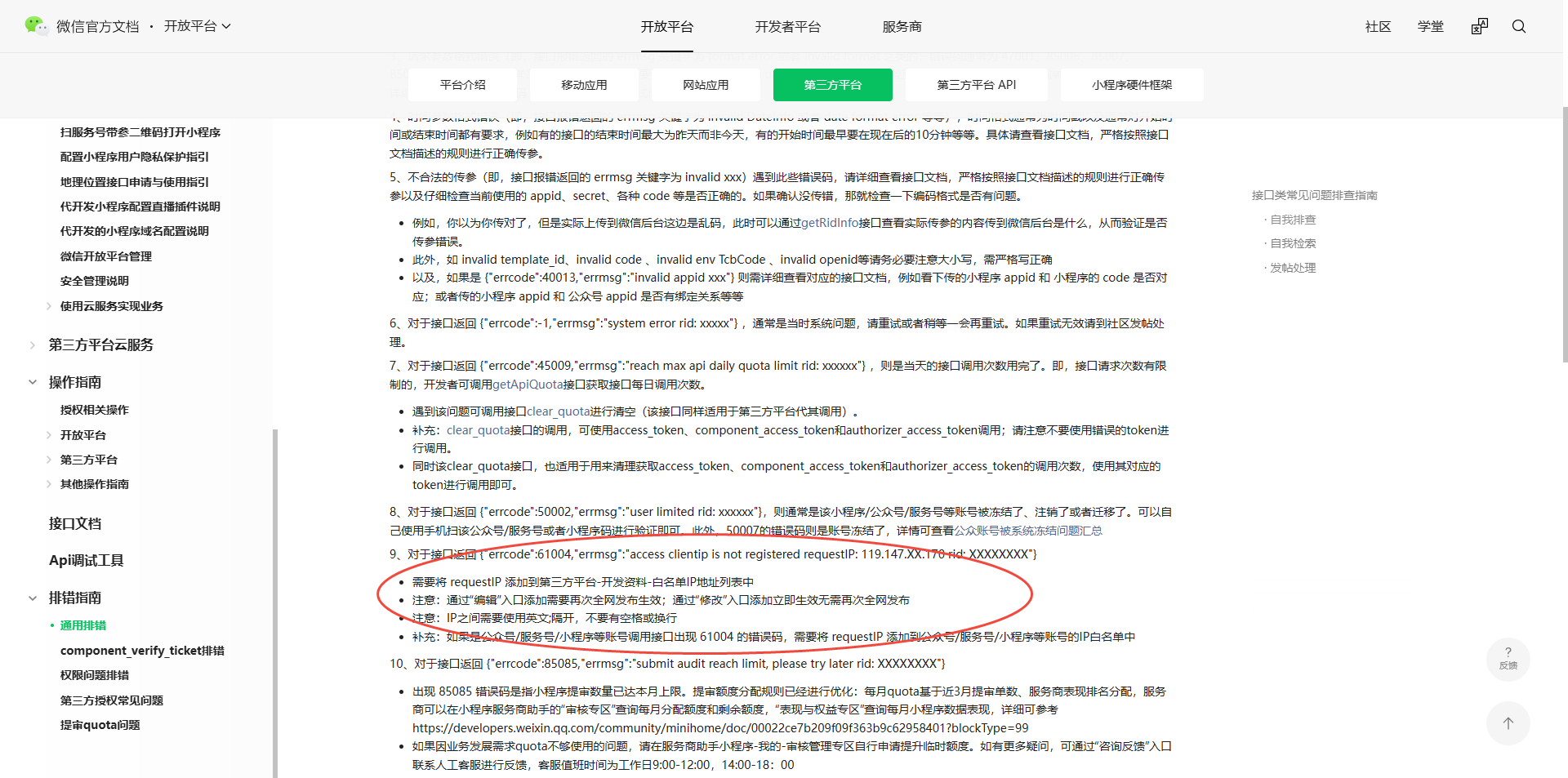Open the clear_quota link after 补充
Screen dimensions: 1568x778
coord(479,430)
